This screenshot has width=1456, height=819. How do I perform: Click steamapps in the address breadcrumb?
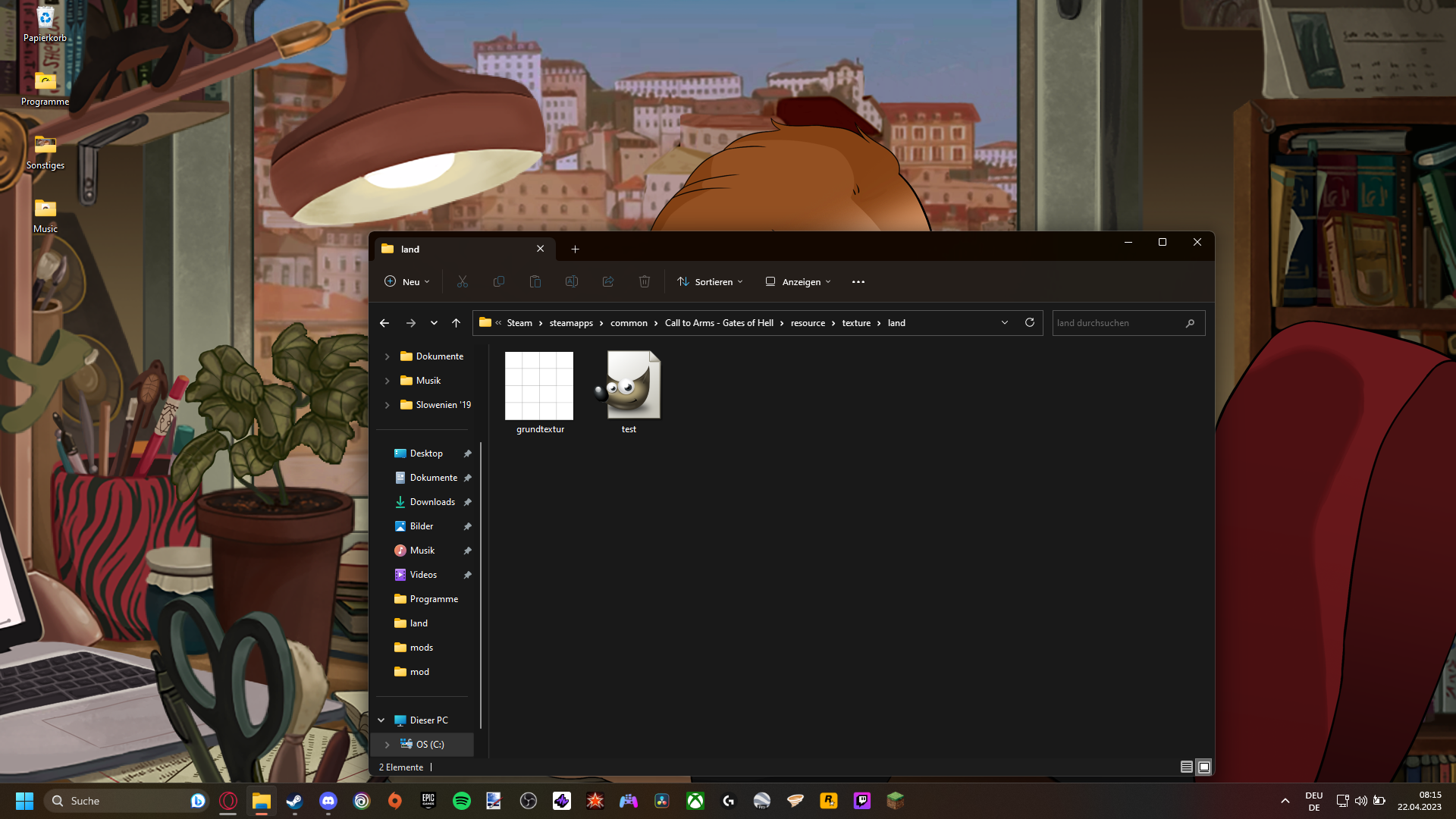pyautogui.click(x=571, y=323)
